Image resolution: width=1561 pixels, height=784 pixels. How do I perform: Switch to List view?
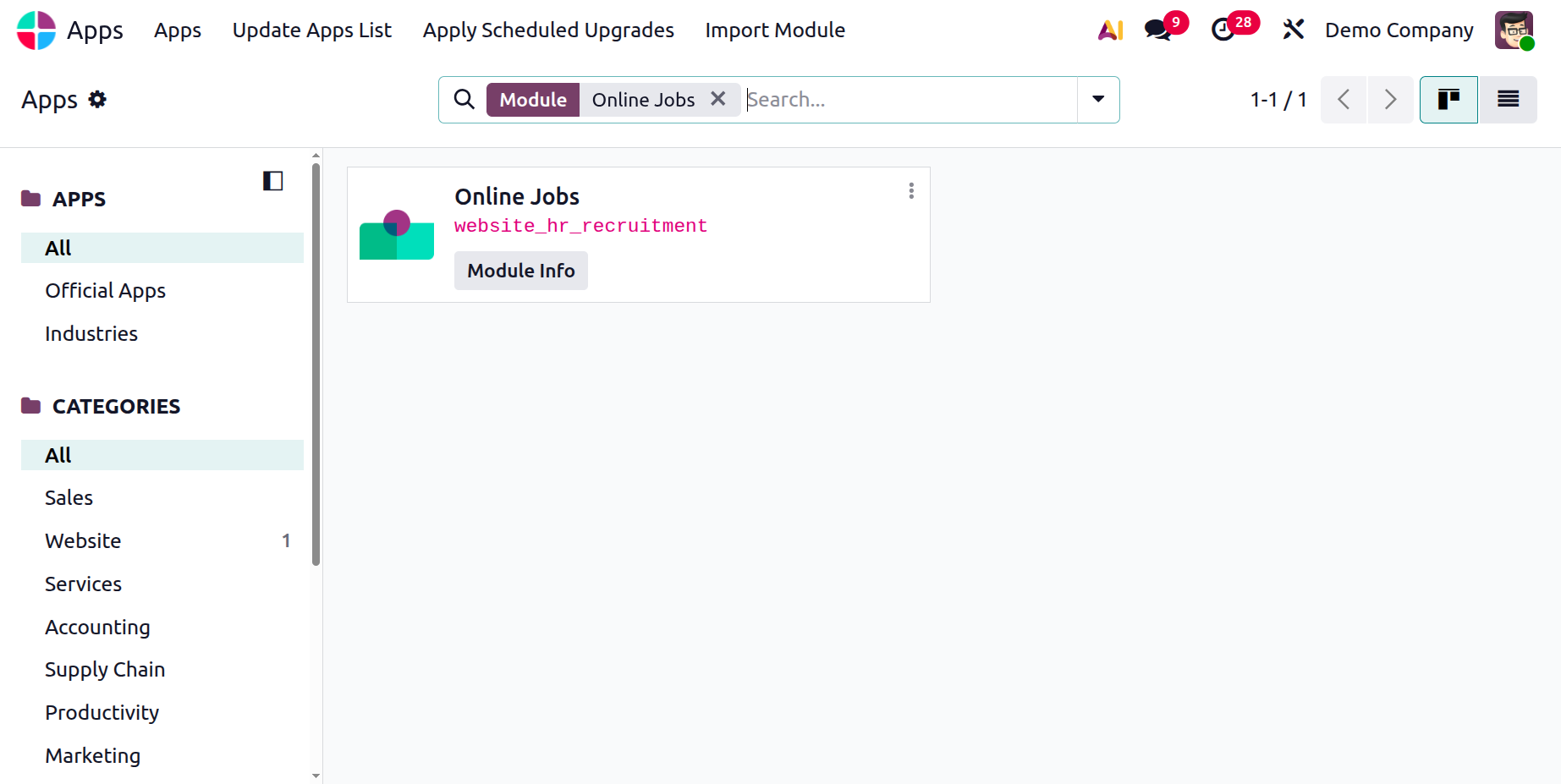coord(1508,100)
